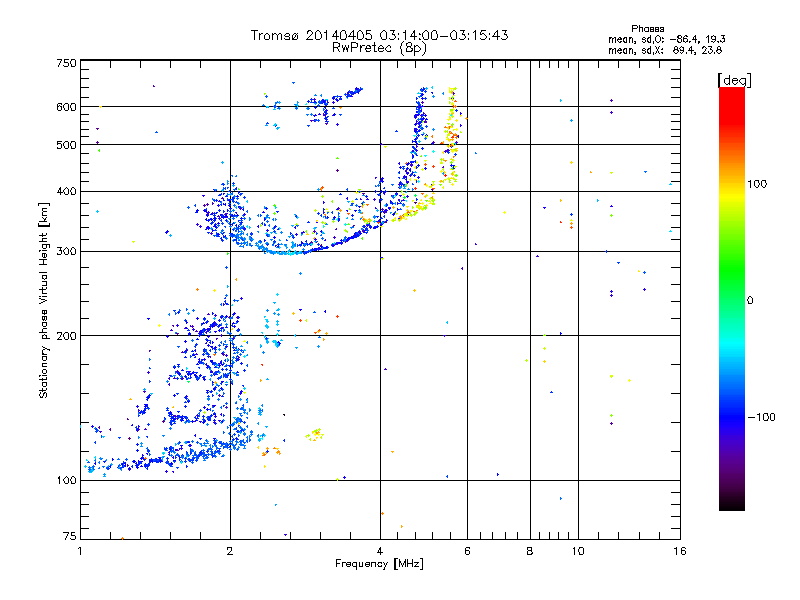Click the y-axis tick label '500'
This screenshot has width=800, height=600.
[66, 145]
